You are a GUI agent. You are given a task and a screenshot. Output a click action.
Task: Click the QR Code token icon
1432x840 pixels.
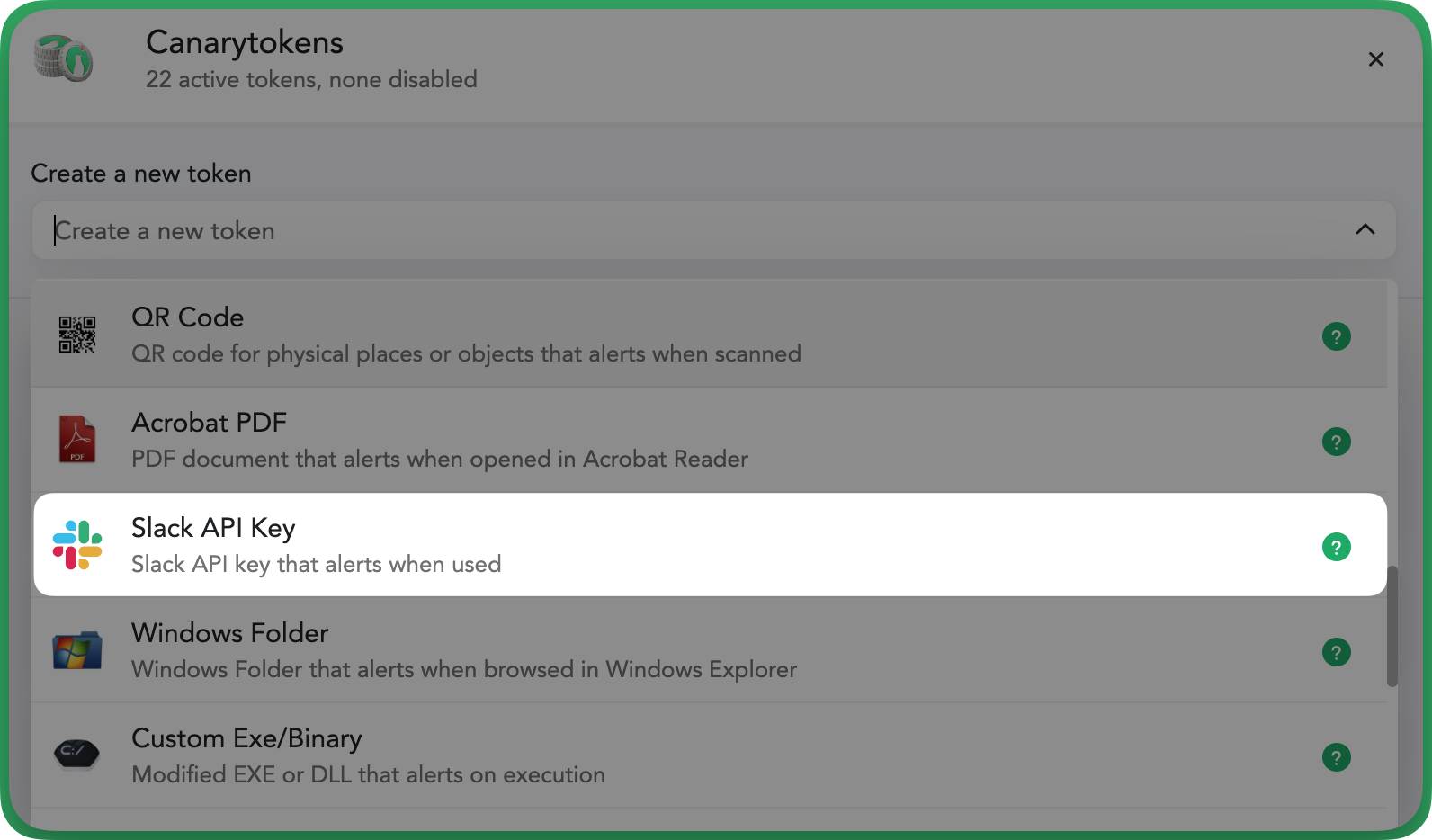click(77, 335)
